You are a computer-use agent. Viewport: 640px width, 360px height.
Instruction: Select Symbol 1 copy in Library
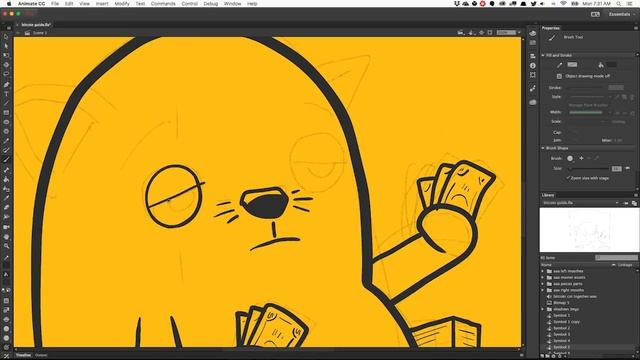tap(566, 322)
